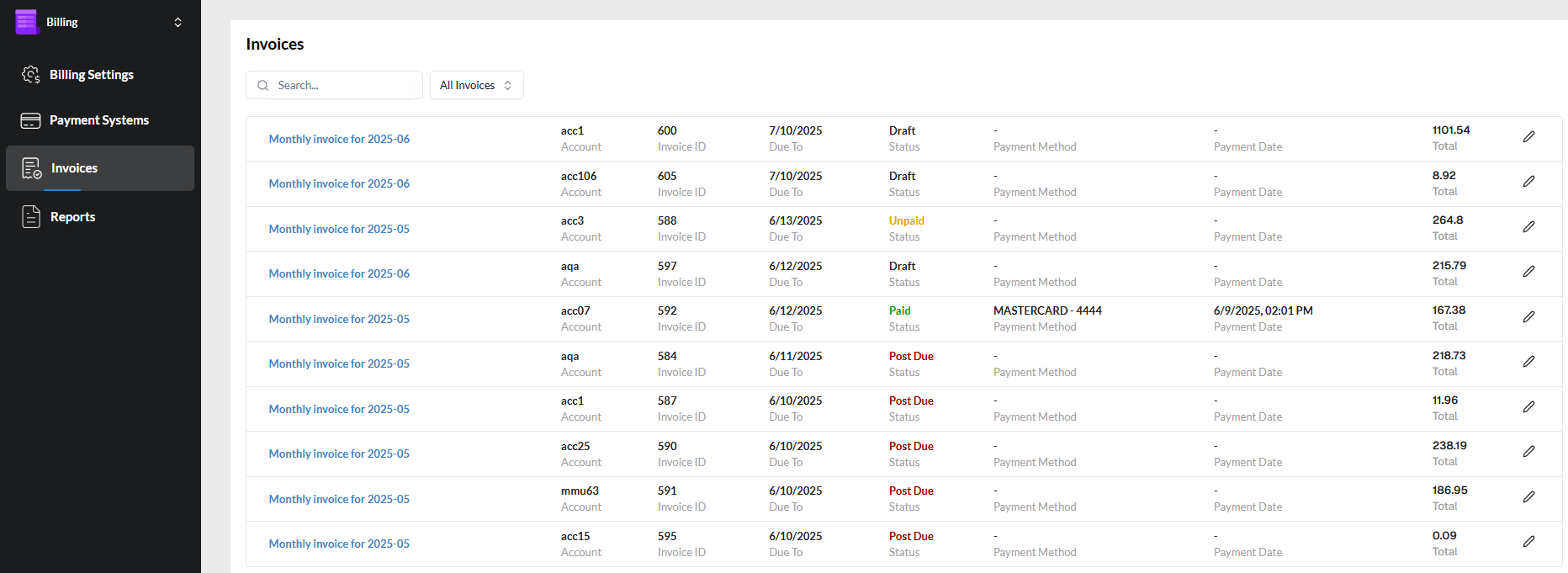The width and height of the screenshot is (1568, 573).
Task: Click the Reports document icon
Action: (x=31, y=217)
